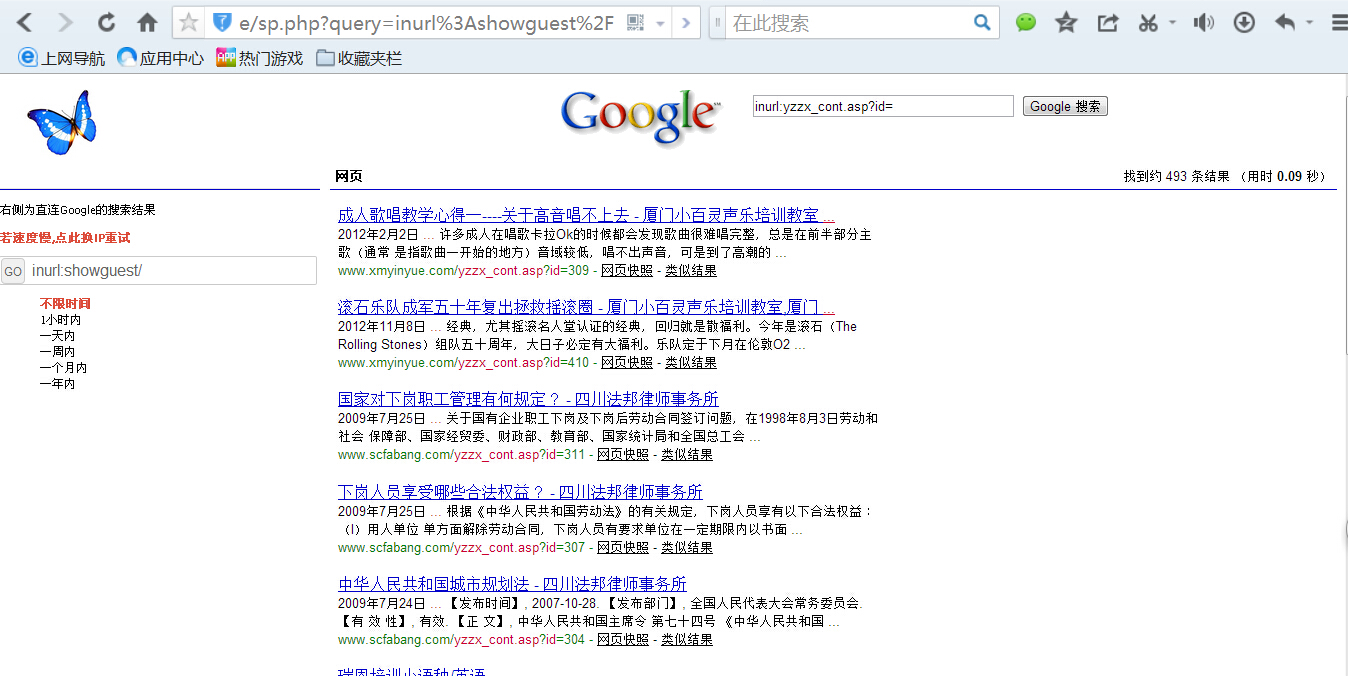Click the GO button in sidebar

(13, 271)
